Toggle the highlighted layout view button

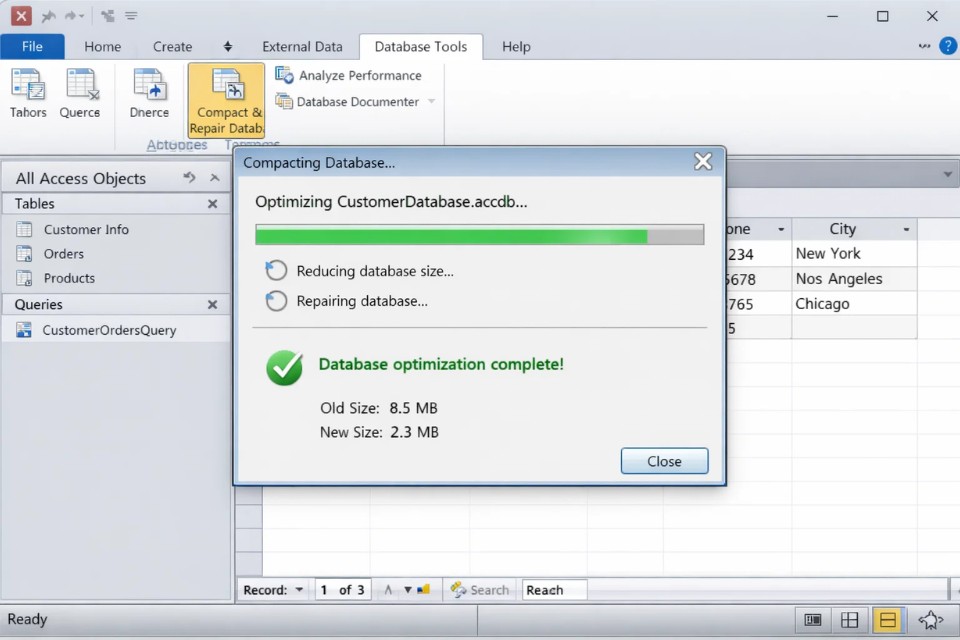tap(886, 620)
